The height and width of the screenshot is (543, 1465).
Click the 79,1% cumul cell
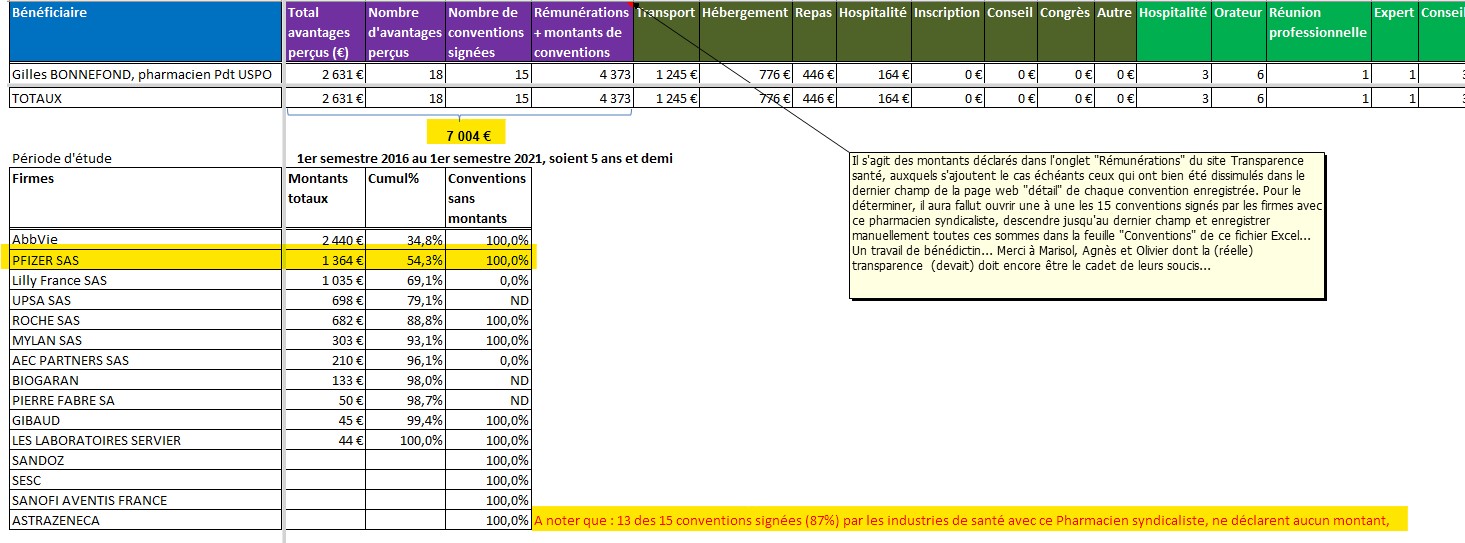(x=405, y=300)
